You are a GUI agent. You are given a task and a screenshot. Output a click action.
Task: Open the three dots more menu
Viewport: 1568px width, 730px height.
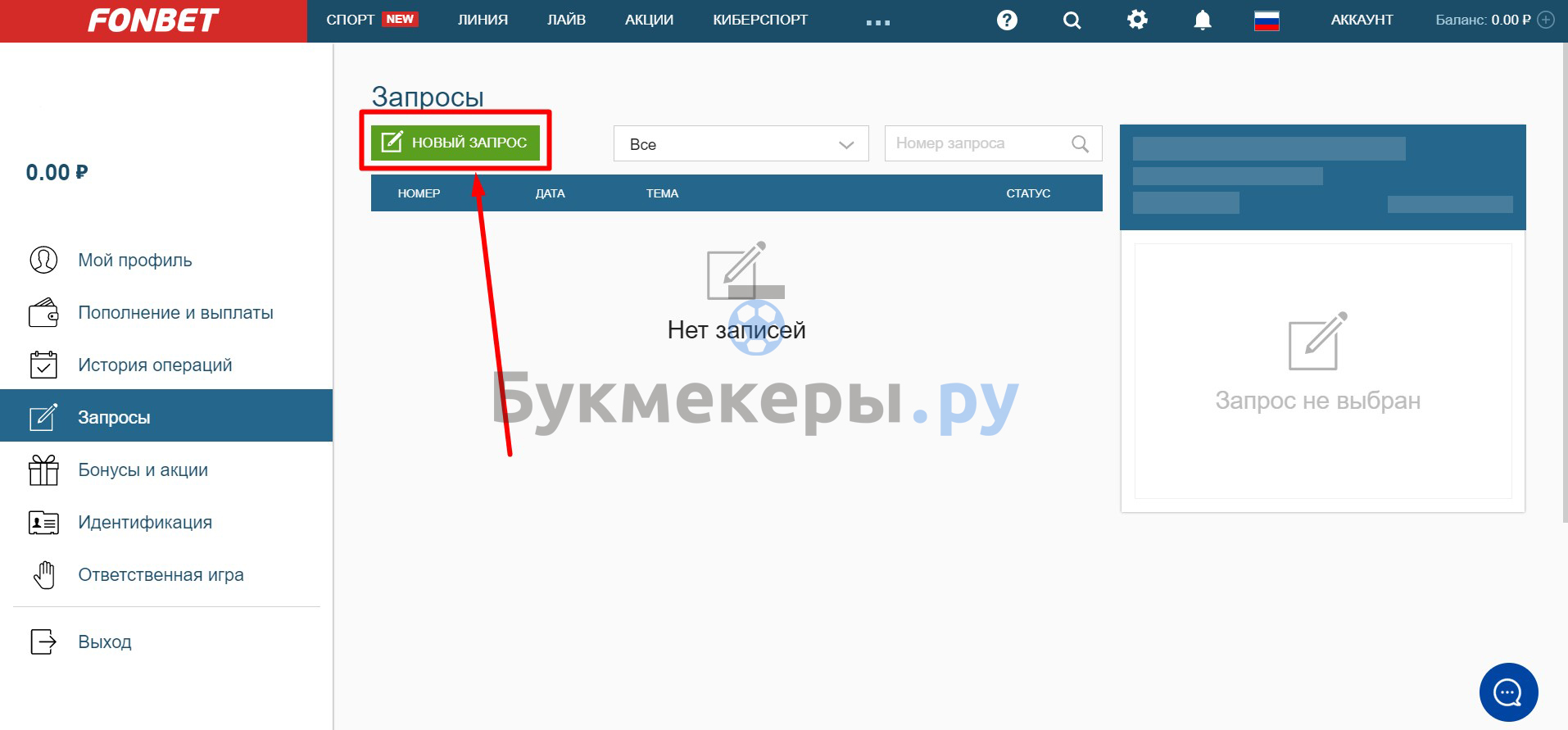tap(877, 22)
